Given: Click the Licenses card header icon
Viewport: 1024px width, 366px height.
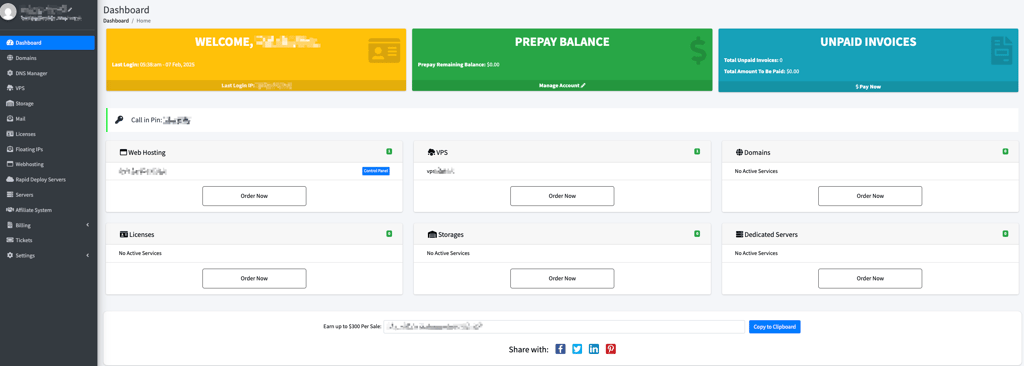Looking at the screenshot, I should pos(123,234).
